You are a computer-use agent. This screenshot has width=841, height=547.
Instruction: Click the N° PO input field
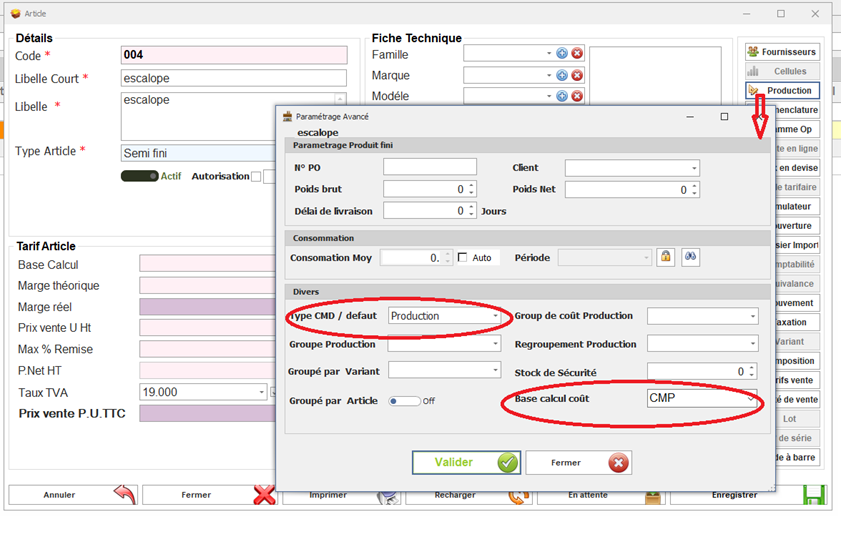(429, 168)
